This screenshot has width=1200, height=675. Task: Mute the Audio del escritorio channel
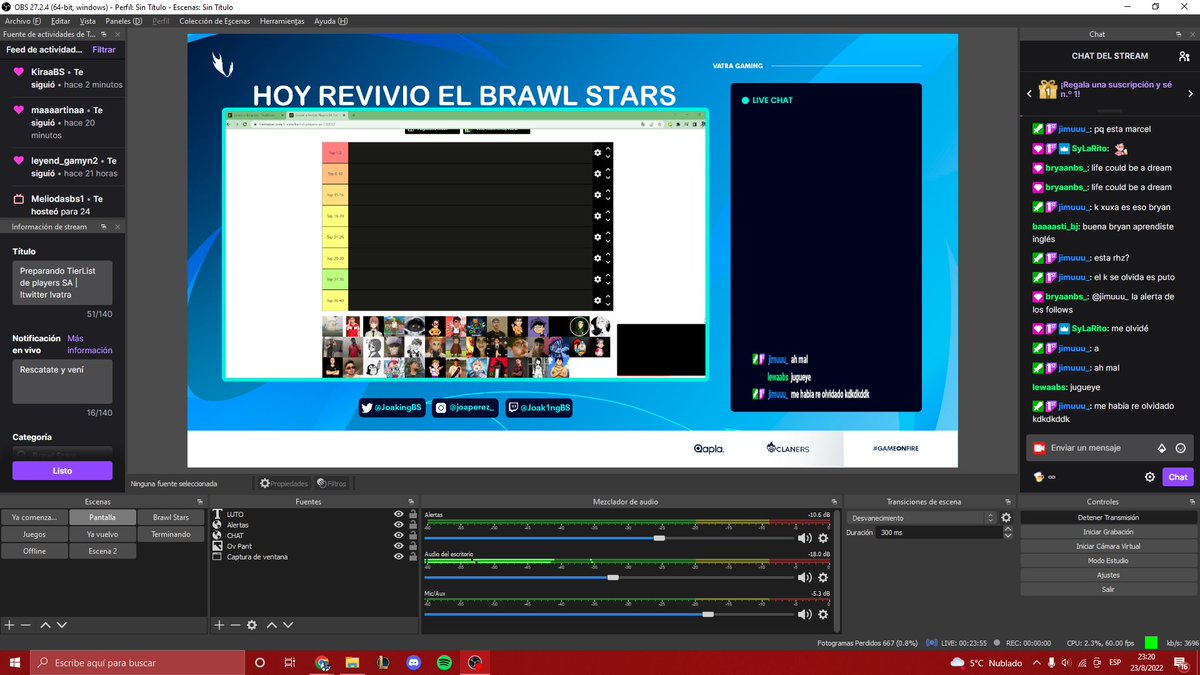tap(804, 577)
